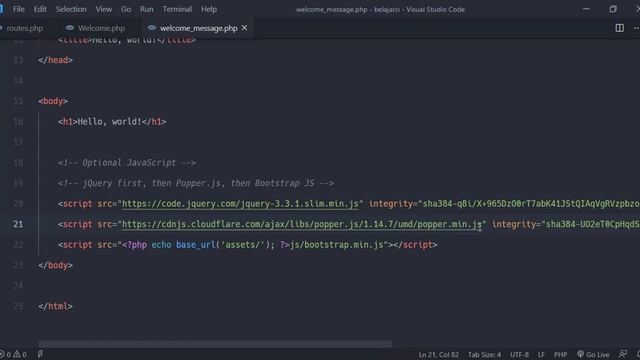The width and height of the screenshot is (640, 360).
Task: Open the Selection menu
Action: coord(71,9)
